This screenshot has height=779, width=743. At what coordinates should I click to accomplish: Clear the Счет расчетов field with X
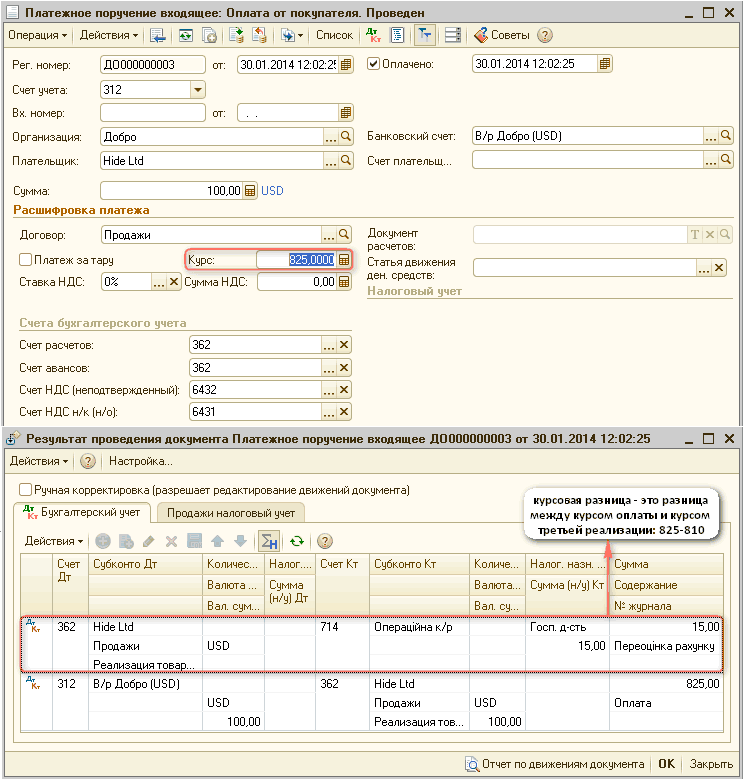[x=345, y=345]
